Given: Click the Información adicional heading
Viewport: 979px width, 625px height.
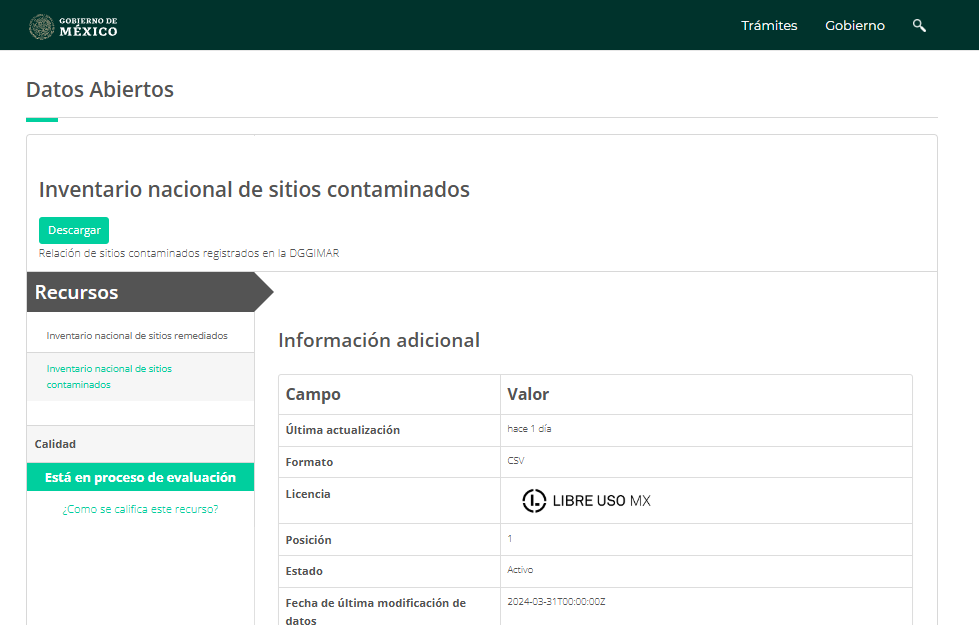Looking at the screenshot, I should click(380, 340).
